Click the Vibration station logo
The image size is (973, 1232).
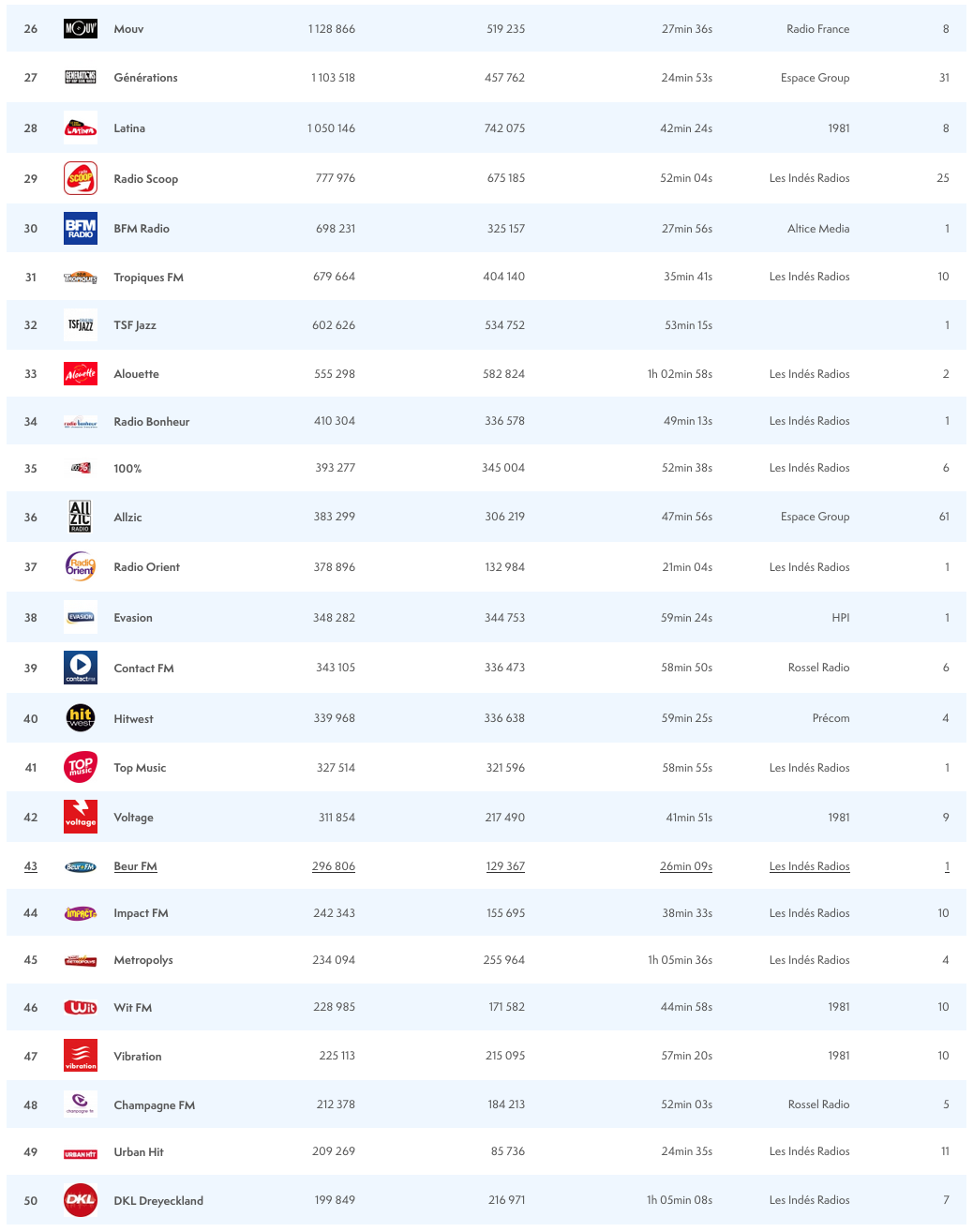81,1056
